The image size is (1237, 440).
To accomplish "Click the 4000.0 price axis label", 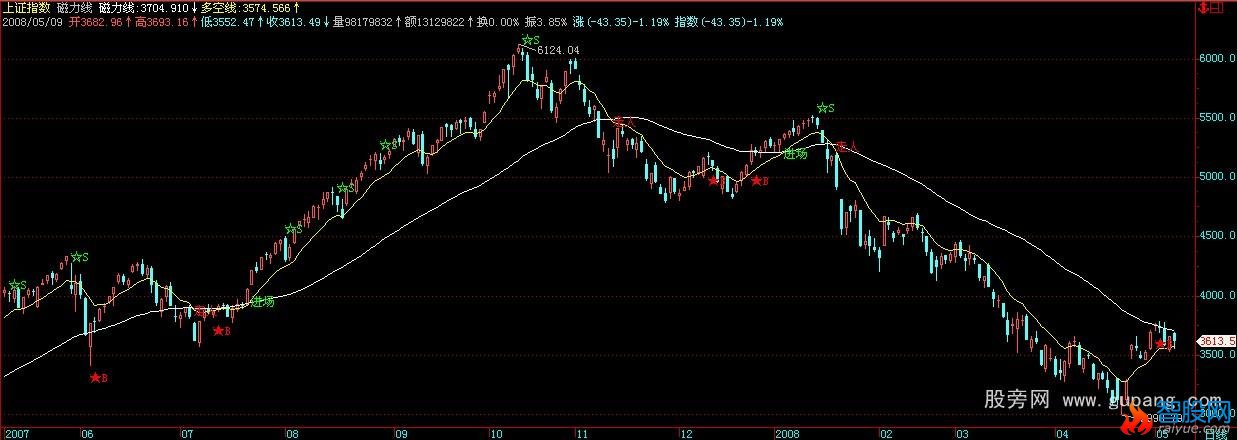I will [x=1218, y=296].
